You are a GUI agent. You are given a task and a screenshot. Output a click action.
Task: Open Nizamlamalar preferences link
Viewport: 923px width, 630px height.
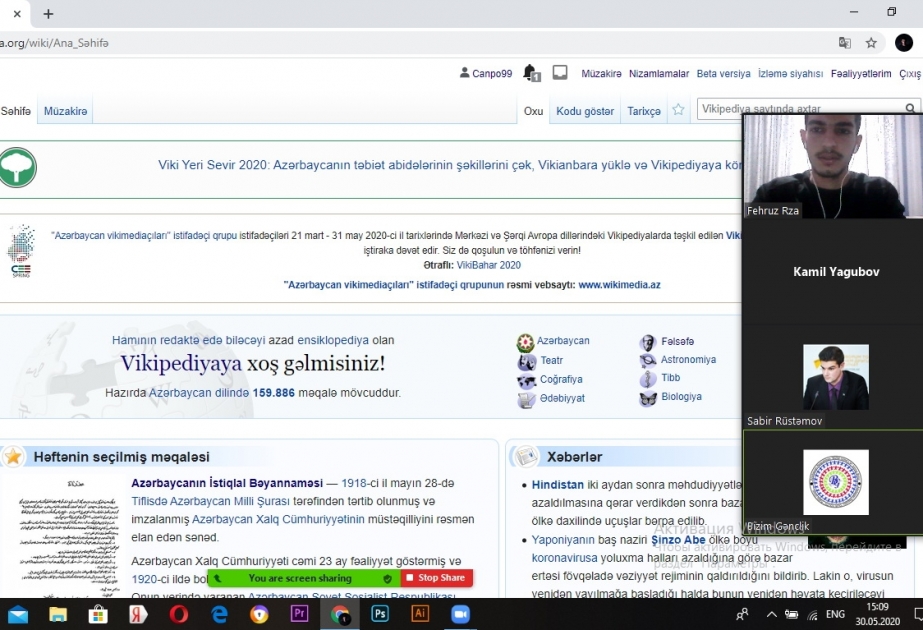coord(659,74)
